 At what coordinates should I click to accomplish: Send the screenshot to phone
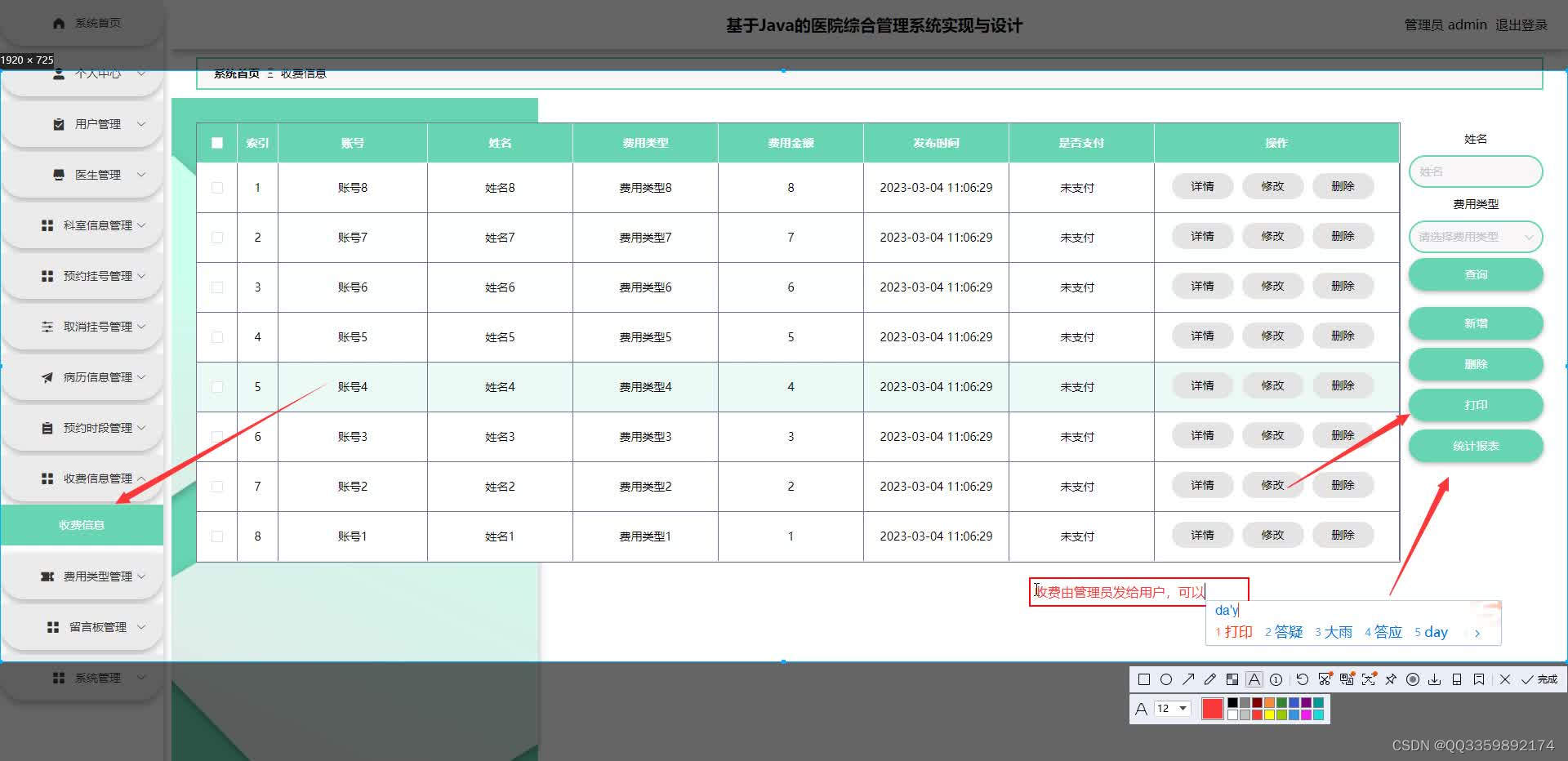tap(1457, 679)
